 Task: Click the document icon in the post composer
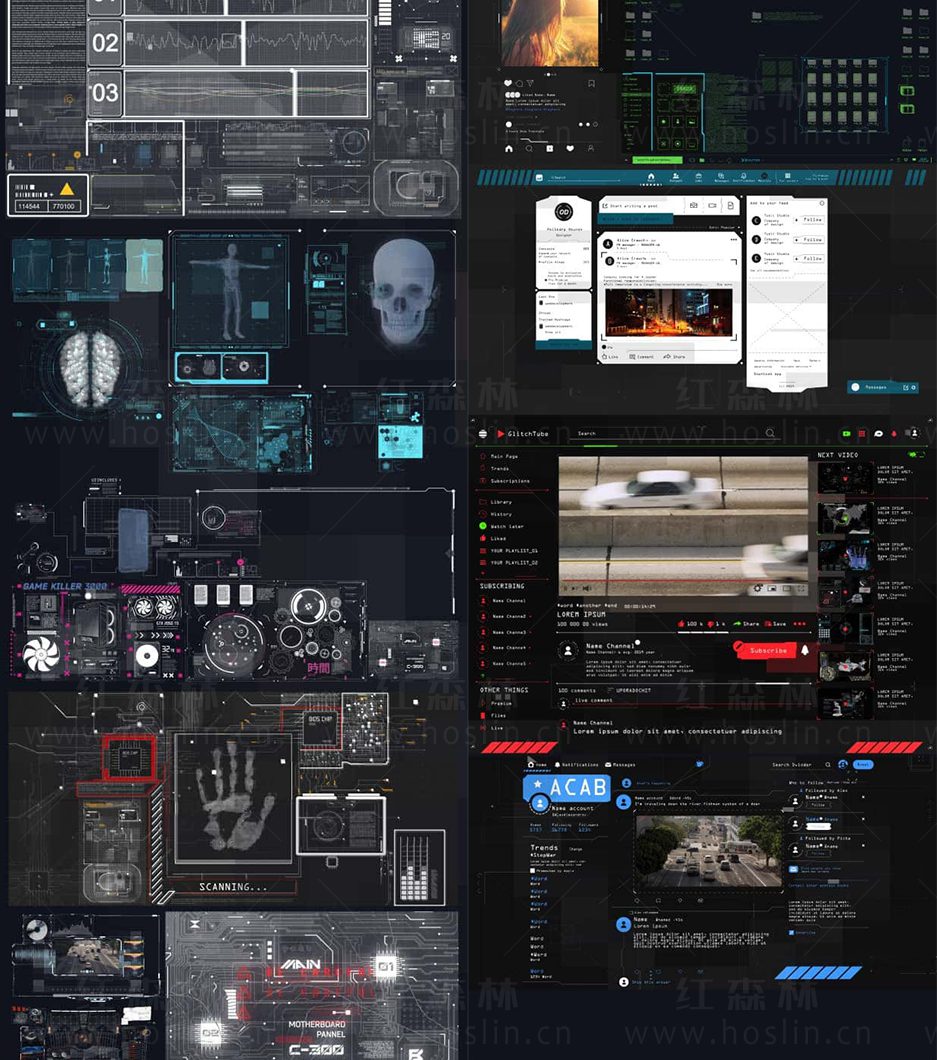point(730,205)
